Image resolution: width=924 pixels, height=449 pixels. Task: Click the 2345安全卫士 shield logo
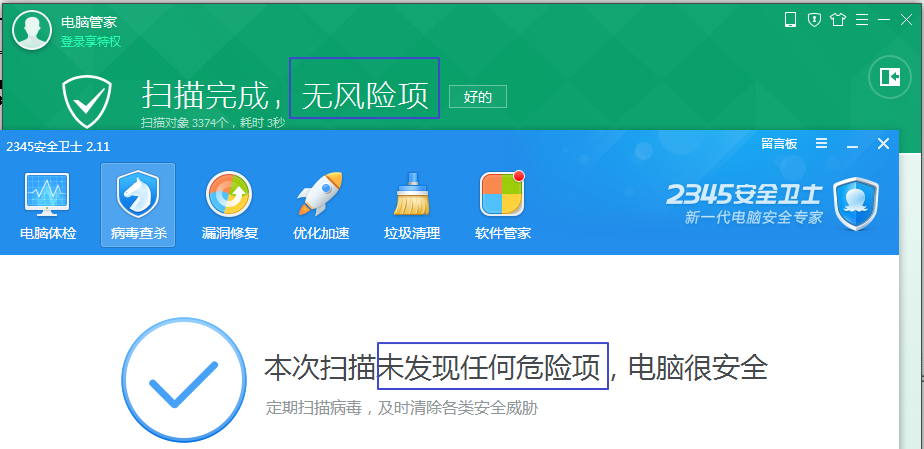point(856,204)
